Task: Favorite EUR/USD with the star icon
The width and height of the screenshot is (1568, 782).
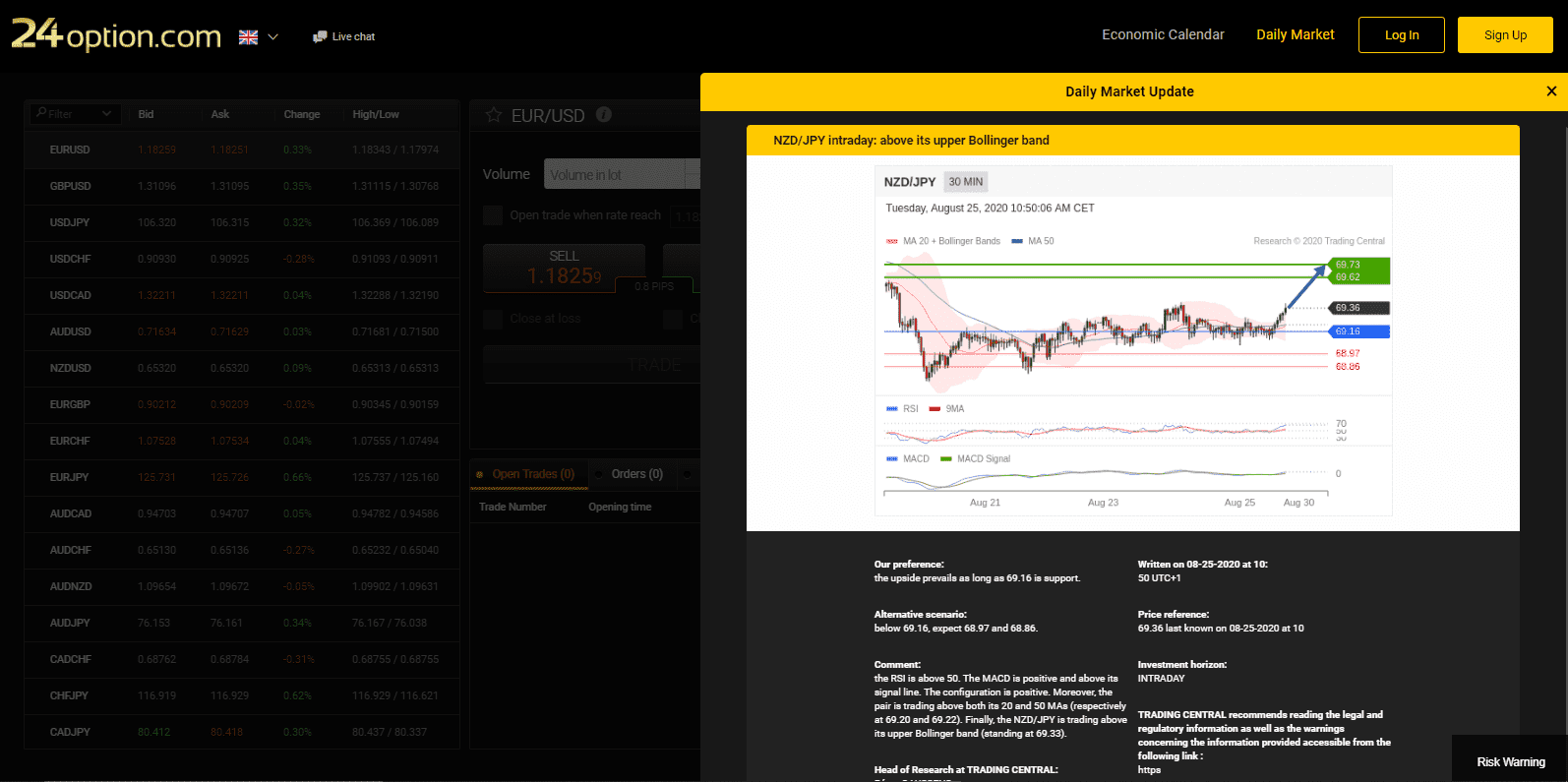Action: coord(494,115)
